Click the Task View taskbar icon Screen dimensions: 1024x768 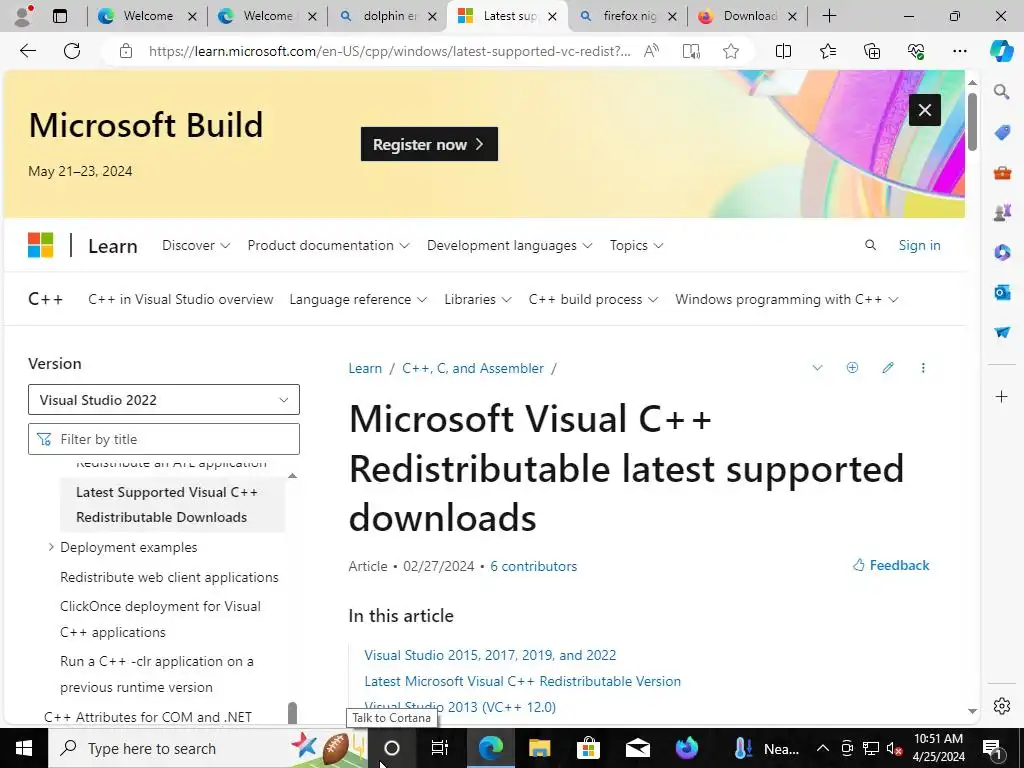440,748
